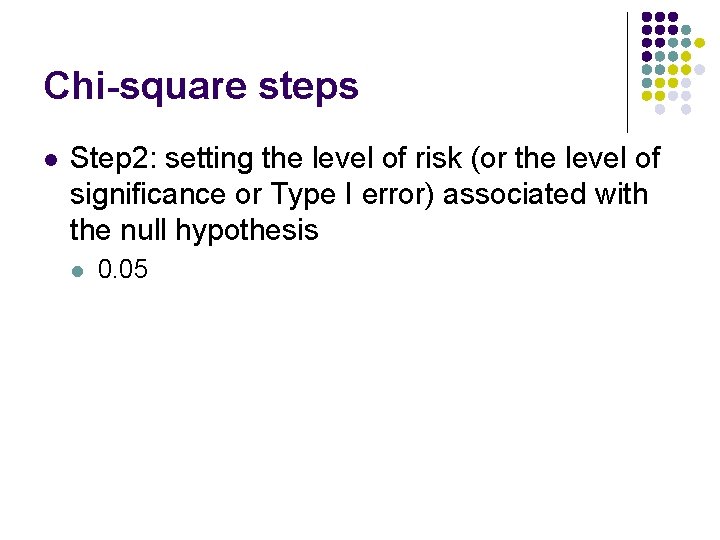Click the teal dot ending the second row
Viewport: 720px width, 540px height.
685,30
